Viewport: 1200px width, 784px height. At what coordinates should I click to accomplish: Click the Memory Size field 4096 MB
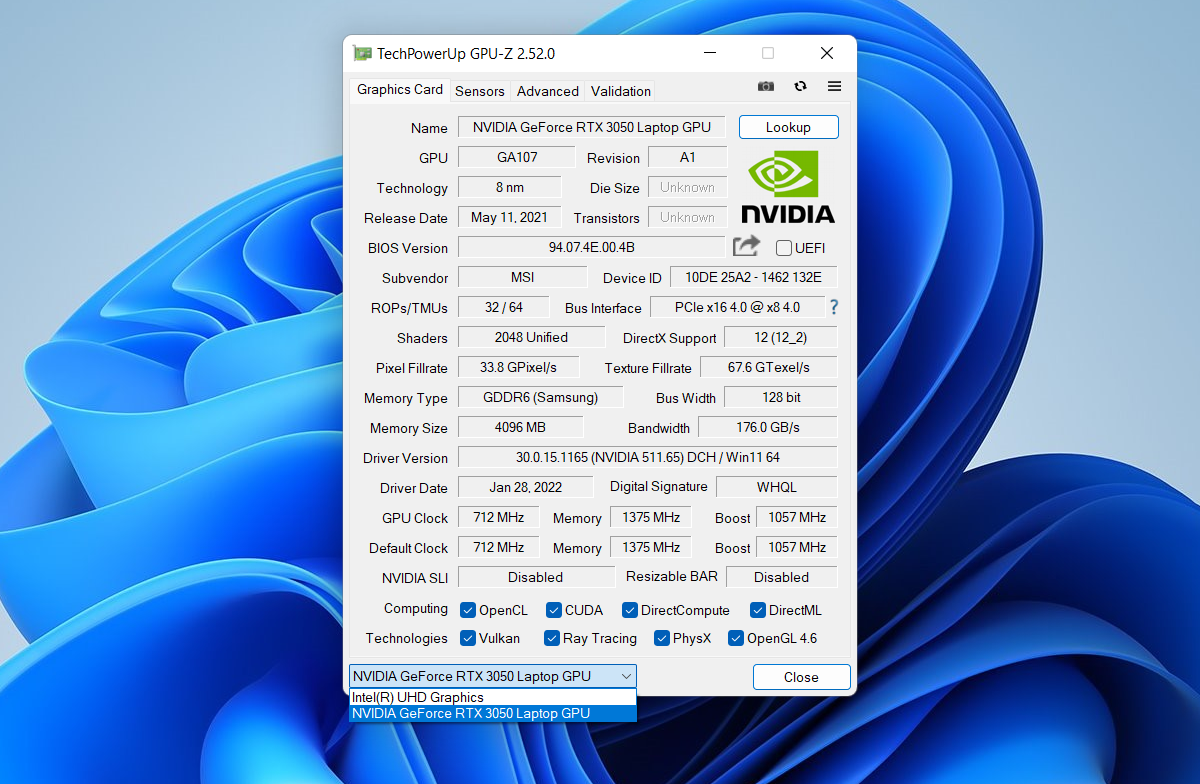521,427
